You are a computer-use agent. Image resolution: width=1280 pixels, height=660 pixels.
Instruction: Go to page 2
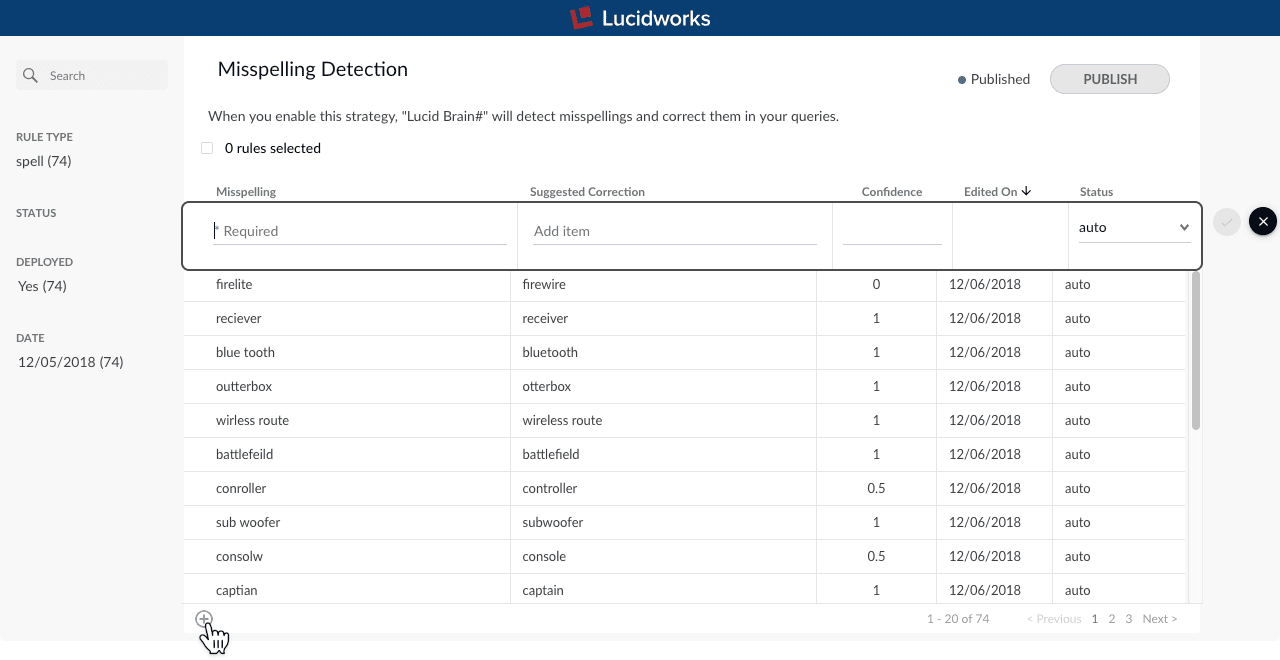tap(1112, 619)
